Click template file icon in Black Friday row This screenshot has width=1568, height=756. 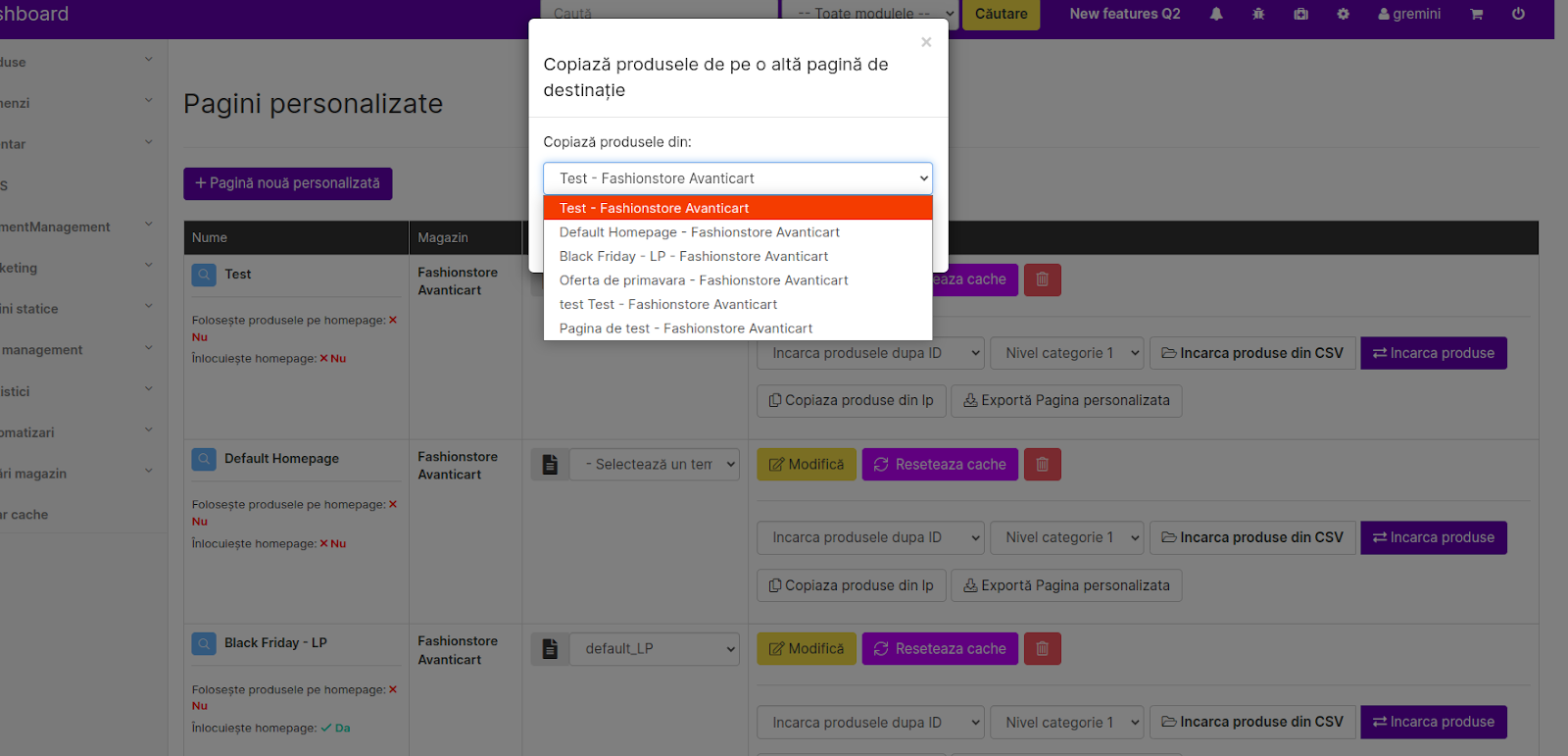click(550, 649)
